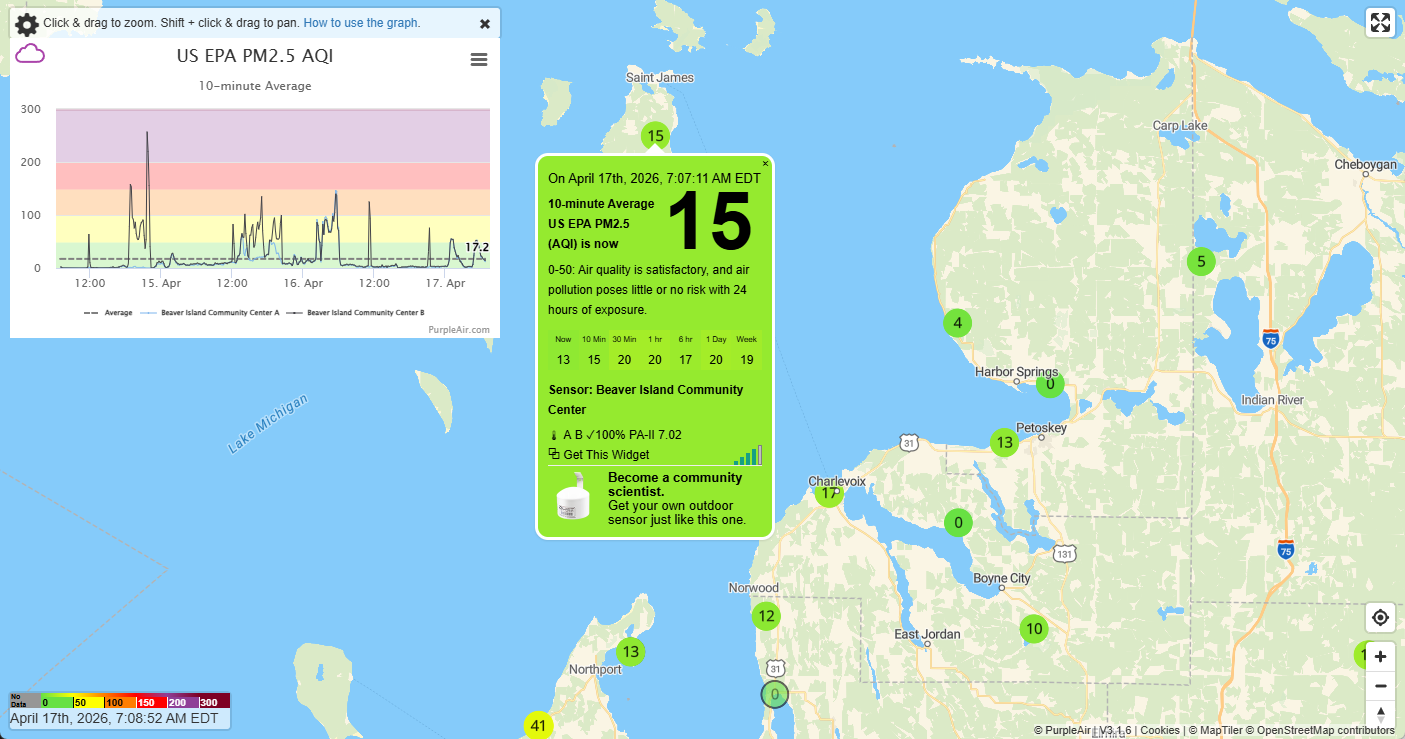Toggle Beaver Island Community Center A series
The image size is (1405, 739).
[x=211, y=313]
